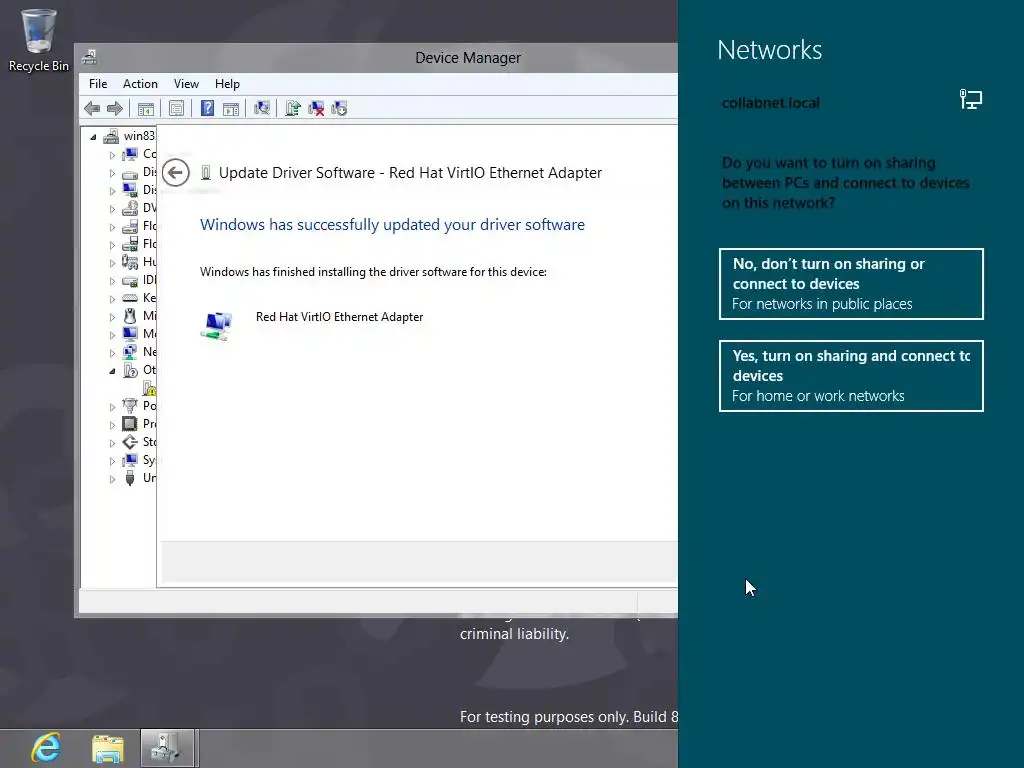The width and height of the screenshot is (1024, 768).
Task: Open the Recycle Bin desktop icon
Action: 39,40
